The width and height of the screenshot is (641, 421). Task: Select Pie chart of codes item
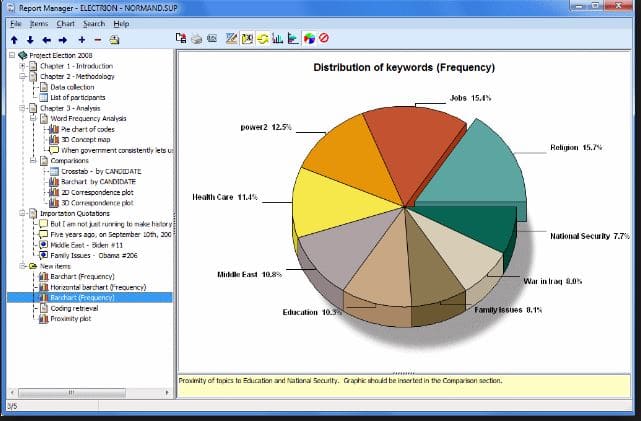pos(87,129)
